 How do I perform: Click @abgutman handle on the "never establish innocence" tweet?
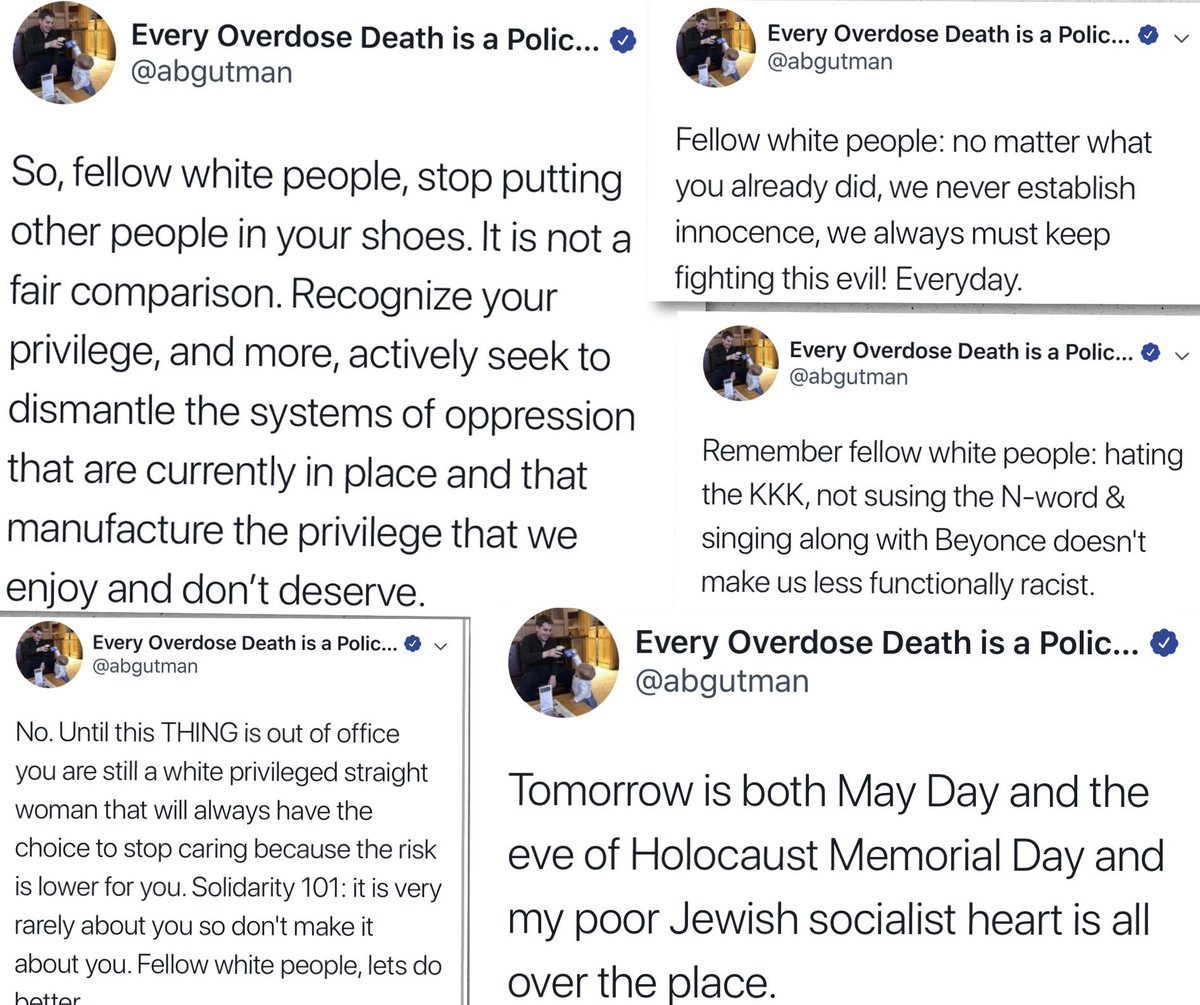[829, 60]
